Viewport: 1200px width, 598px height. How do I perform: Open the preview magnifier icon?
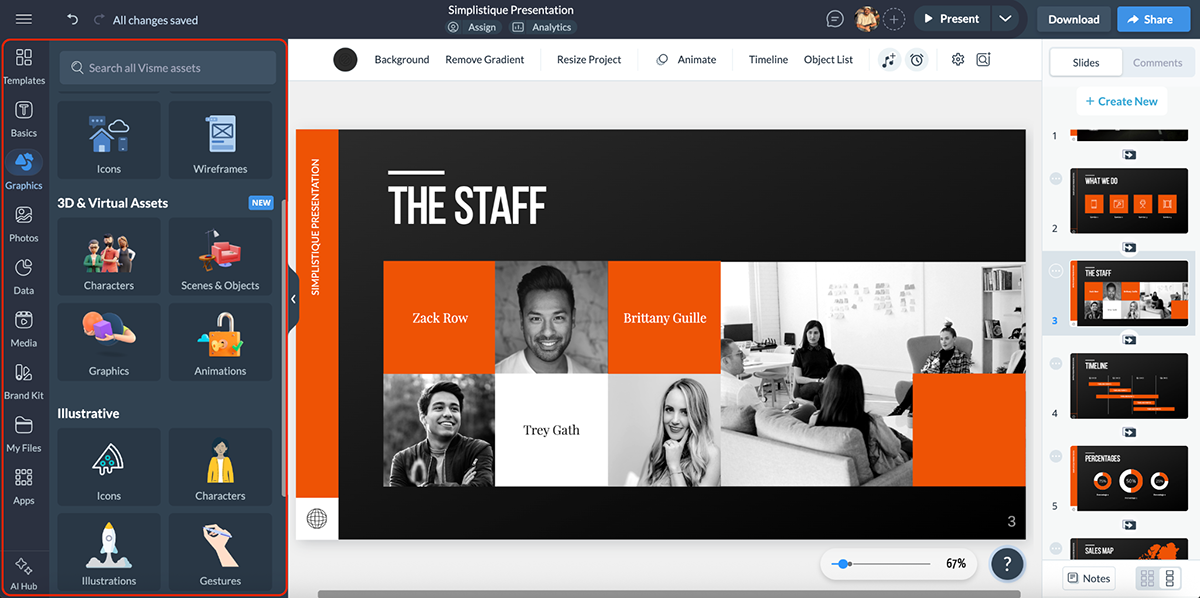(983, 59)
